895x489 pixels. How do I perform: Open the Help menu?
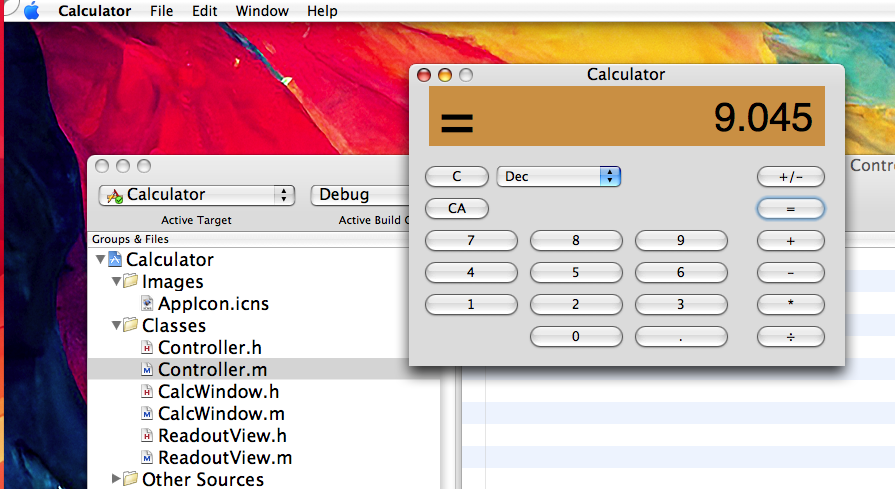coord(322,11)
